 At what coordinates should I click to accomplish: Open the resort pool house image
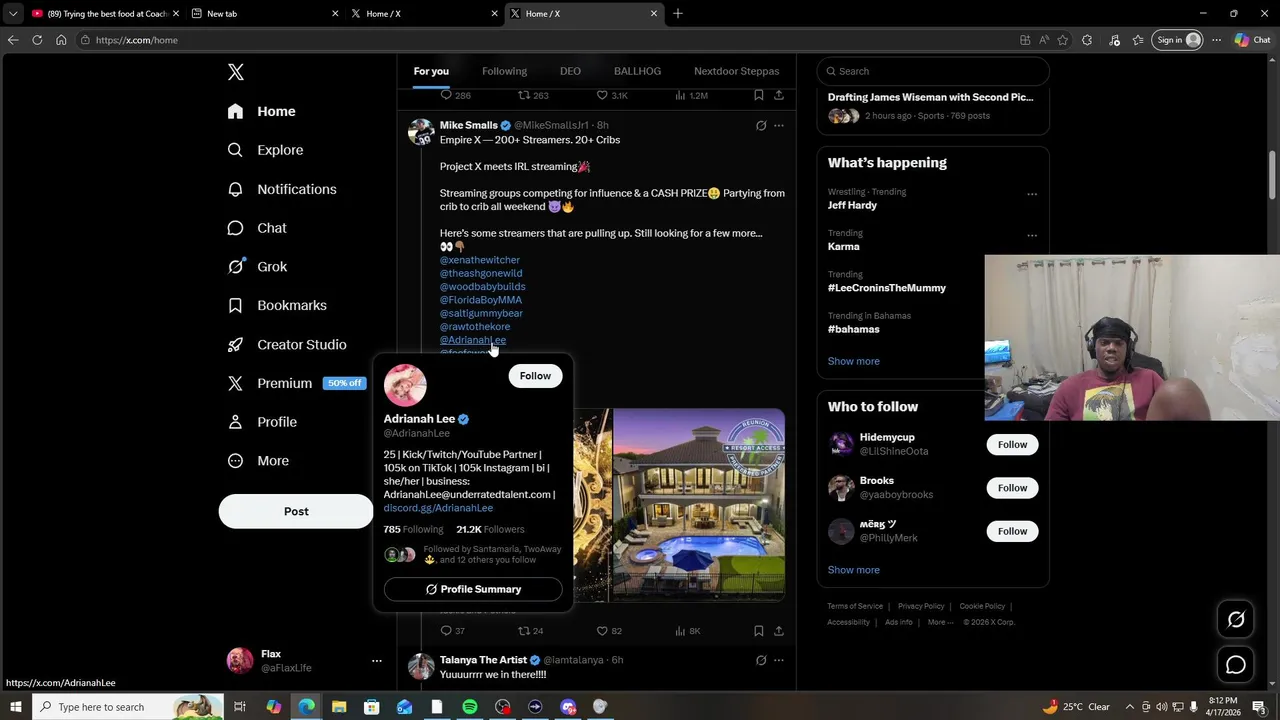tap(699, 505)
